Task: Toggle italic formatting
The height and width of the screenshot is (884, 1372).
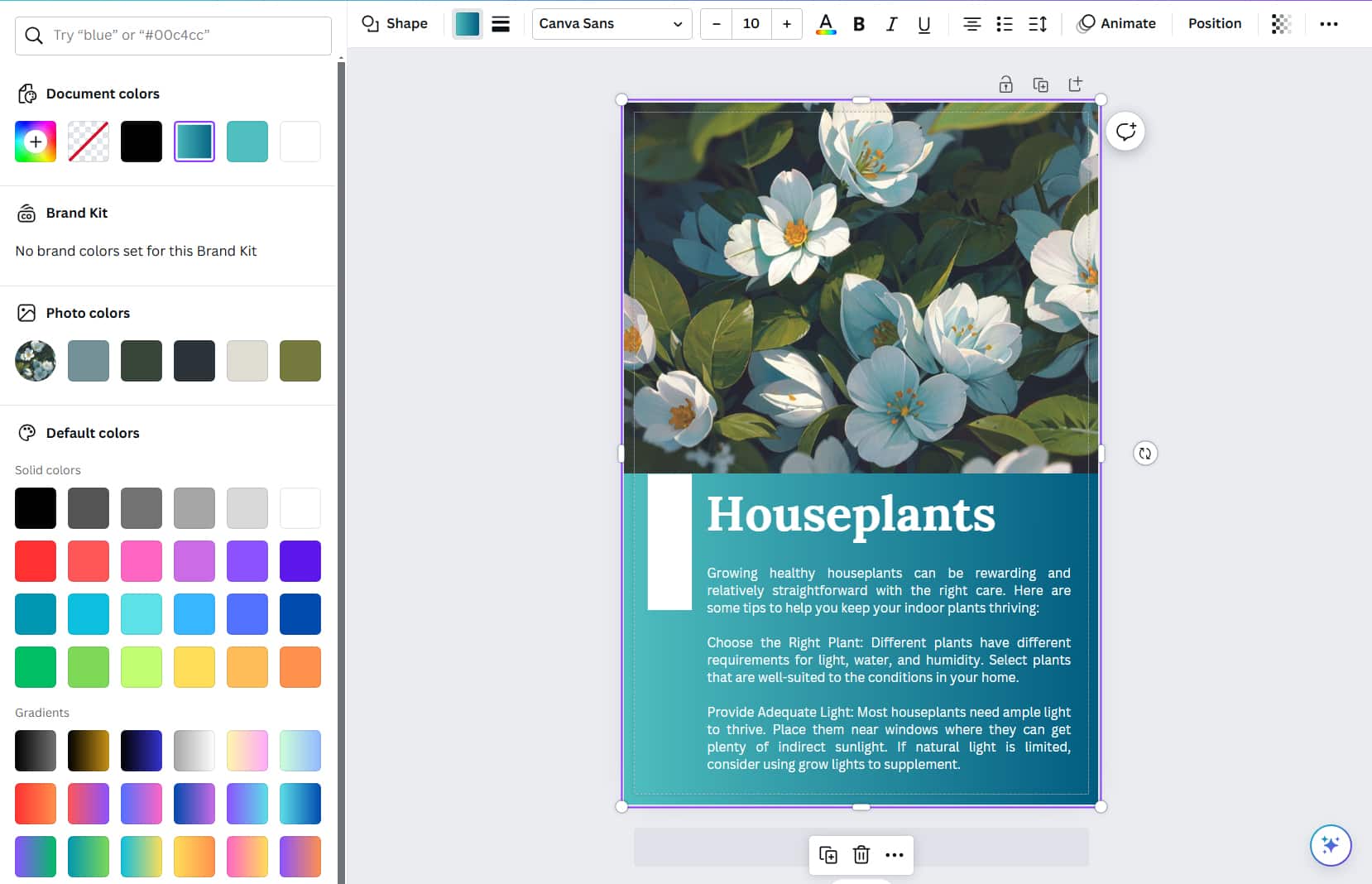Action: tap(891, 24)
